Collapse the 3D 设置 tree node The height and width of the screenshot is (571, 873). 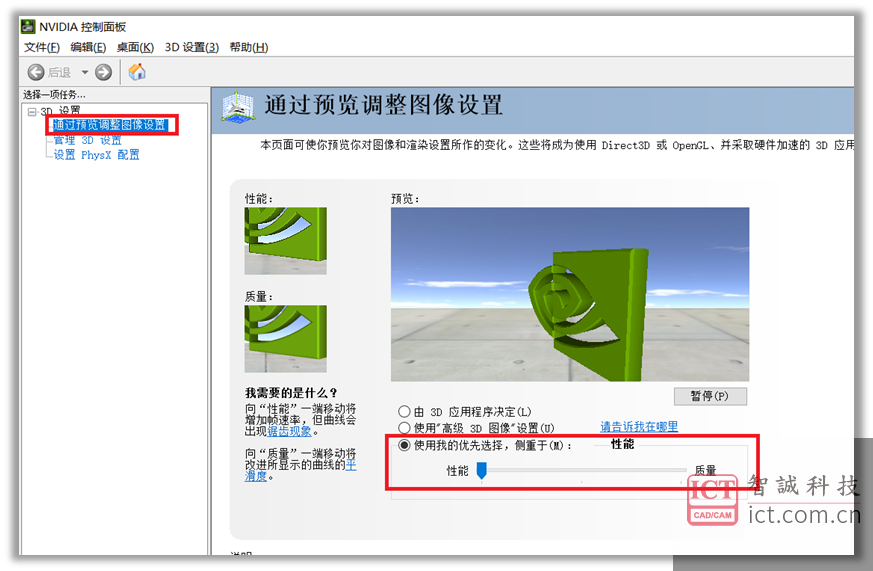32,112
